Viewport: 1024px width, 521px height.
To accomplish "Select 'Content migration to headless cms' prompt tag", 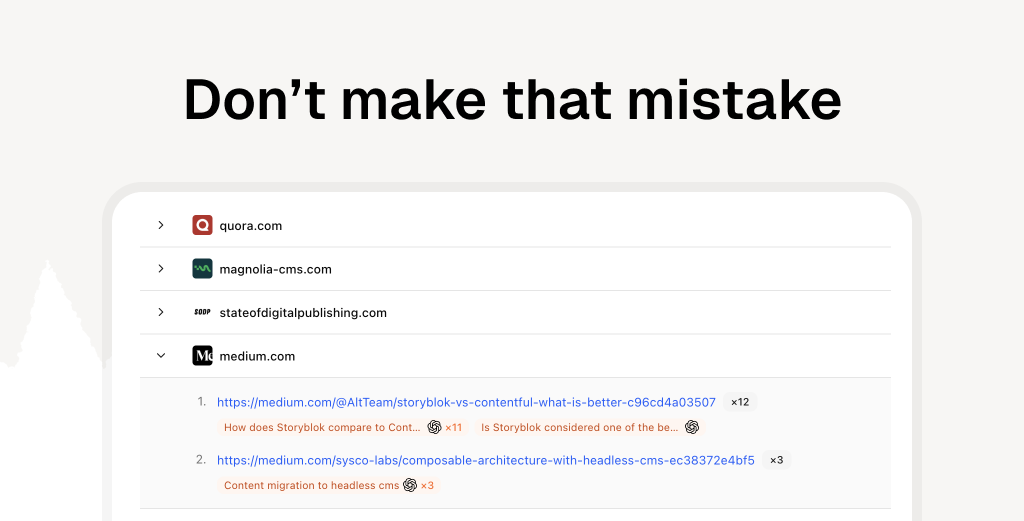I will (x=328, y=485).
